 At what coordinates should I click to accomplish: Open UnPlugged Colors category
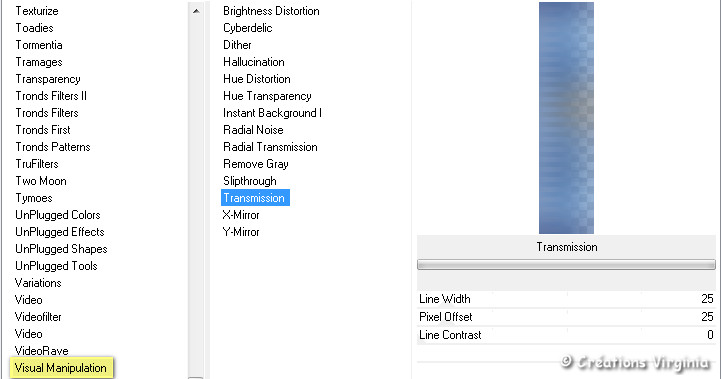coord(58,215)
